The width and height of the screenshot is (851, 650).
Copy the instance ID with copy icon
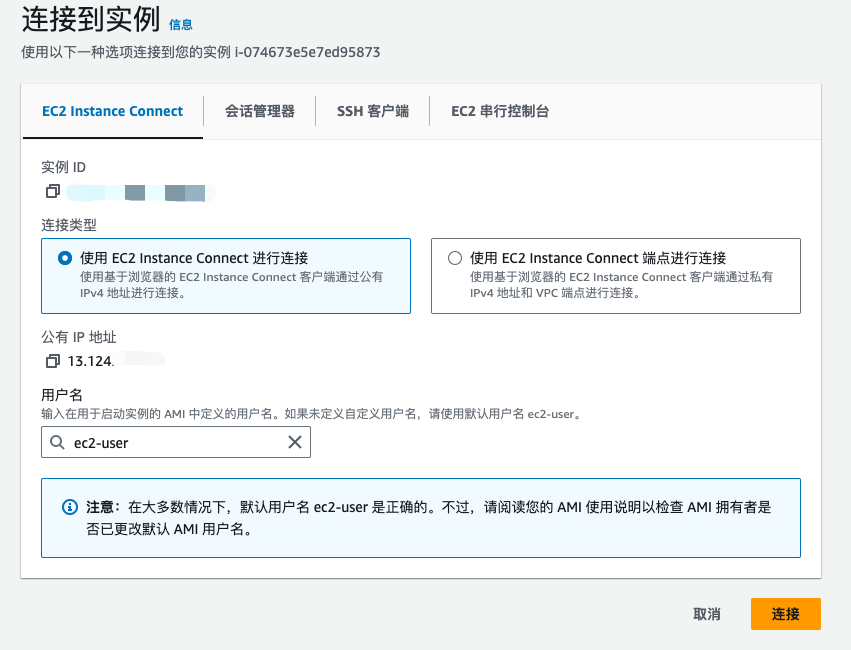(x=53, y=191)
